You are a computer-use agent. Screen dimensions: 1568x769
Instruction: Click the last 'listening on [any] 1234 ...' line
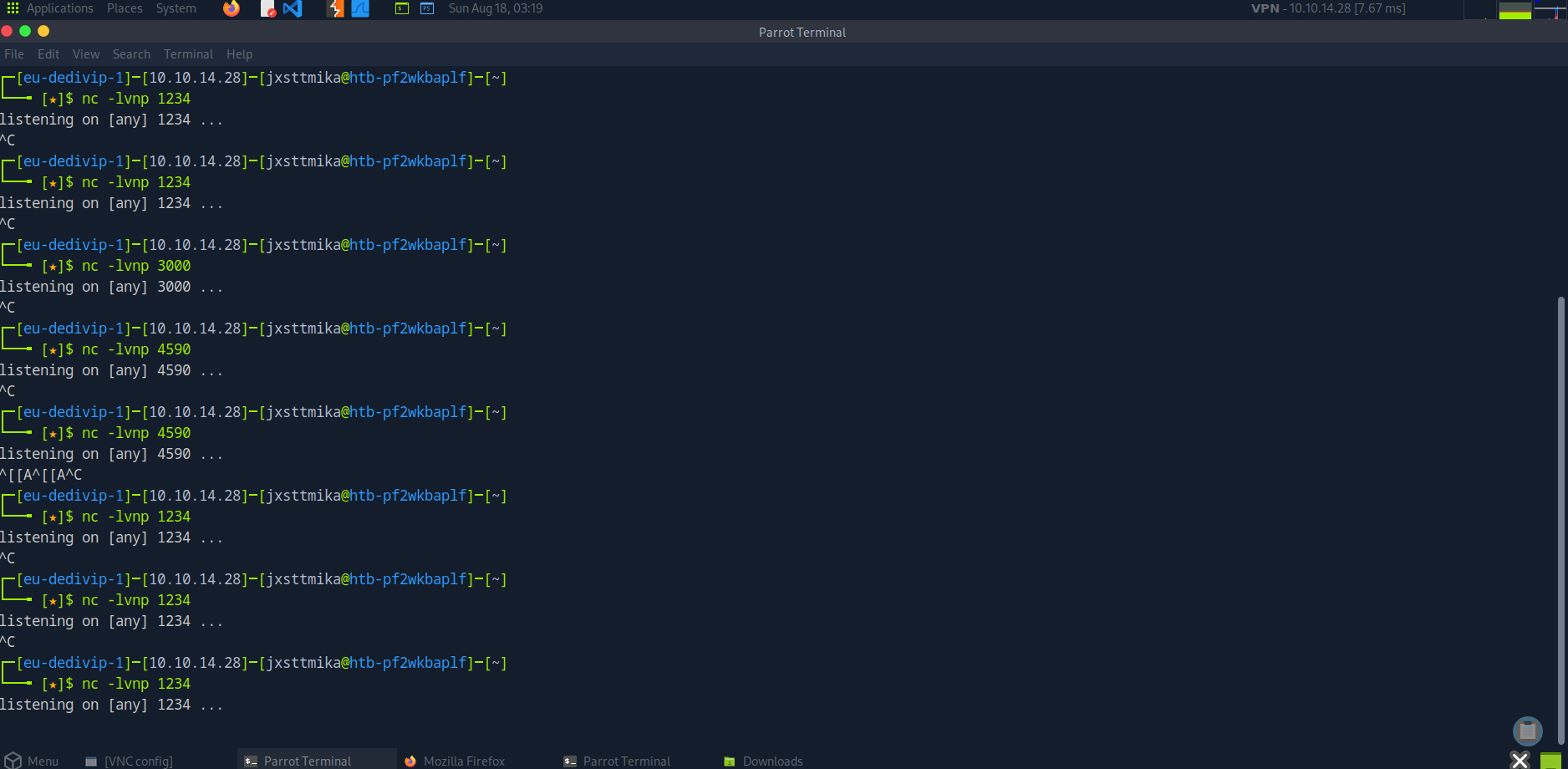pos(111,705)
